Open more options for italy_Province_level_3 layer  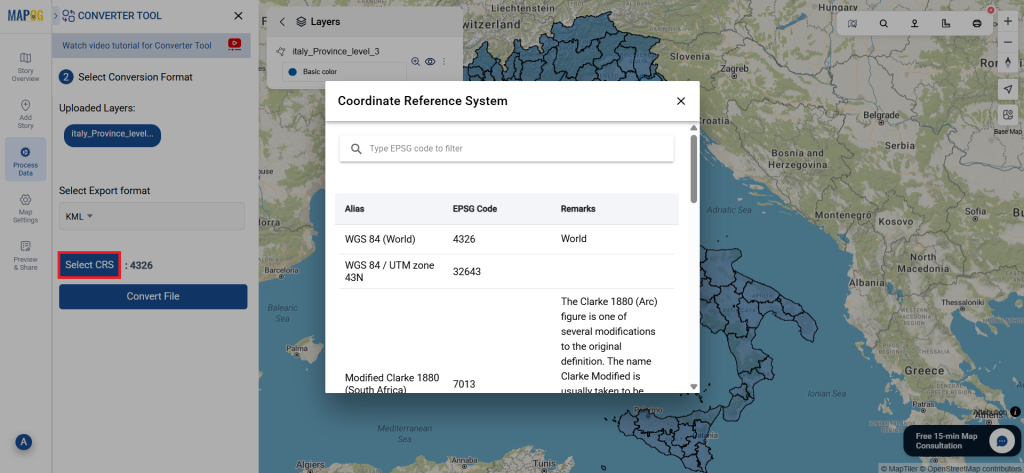444,61
